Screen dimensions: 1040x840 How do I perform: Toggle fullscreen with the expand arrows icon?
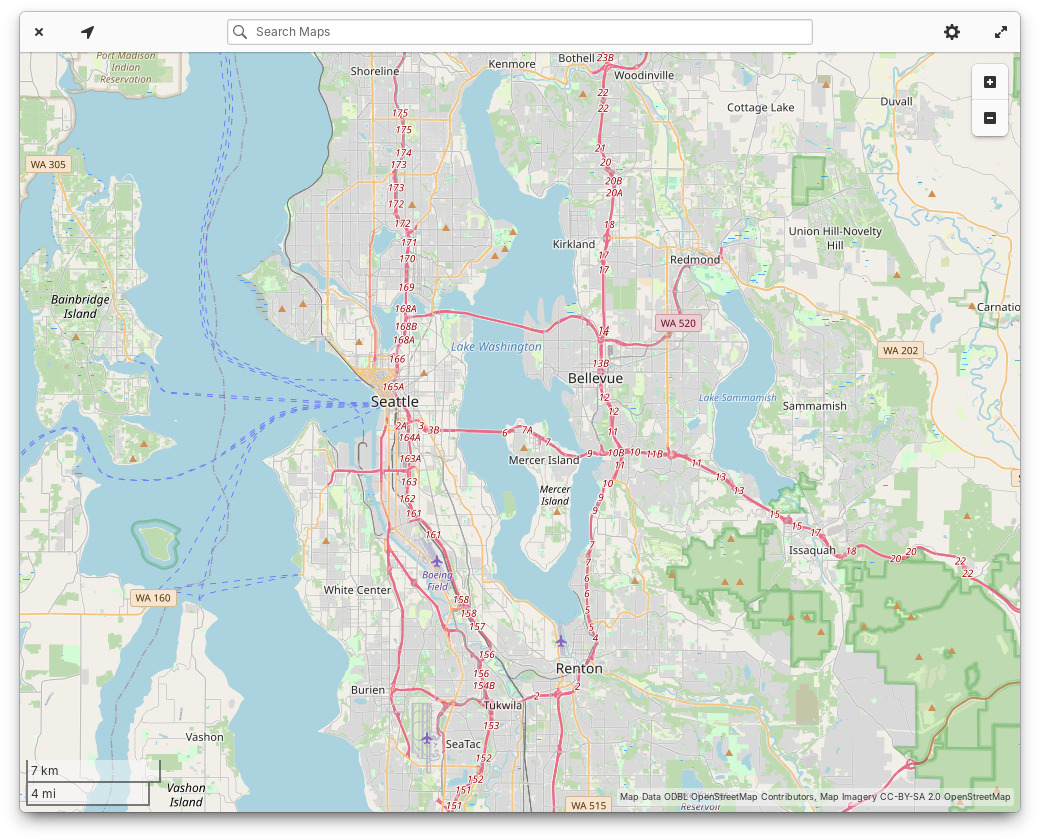[1001, 32]
